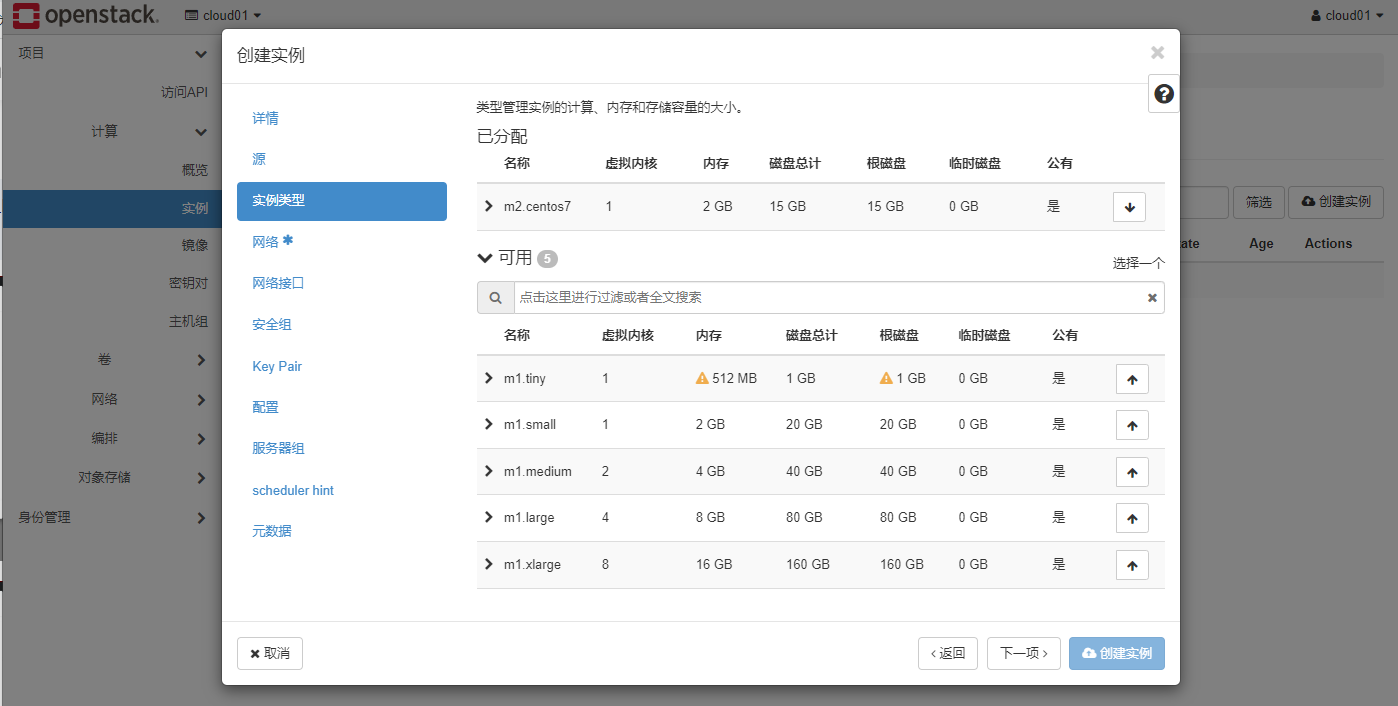Image resolution: width=1398 pixels, height=706 pixels.
Task: Expand the m2.centos7 row details
Action: 489,206
